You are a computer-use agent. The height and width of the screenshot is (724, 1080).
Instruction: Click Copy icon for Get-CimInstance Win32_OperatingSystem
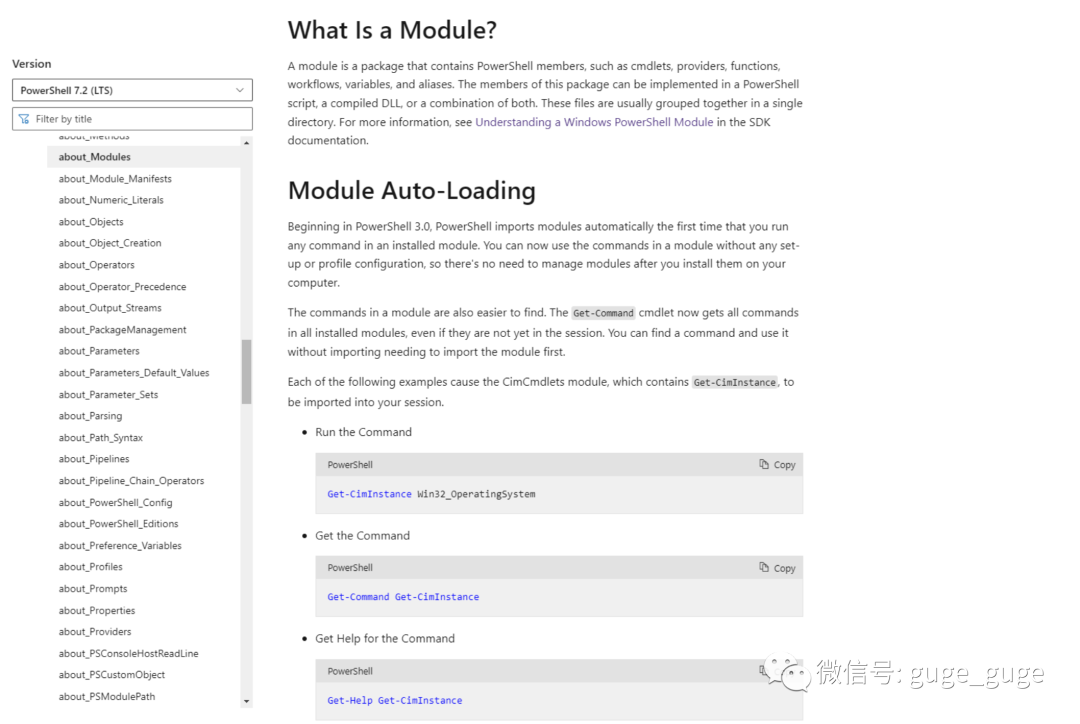(x=764, y=464)
